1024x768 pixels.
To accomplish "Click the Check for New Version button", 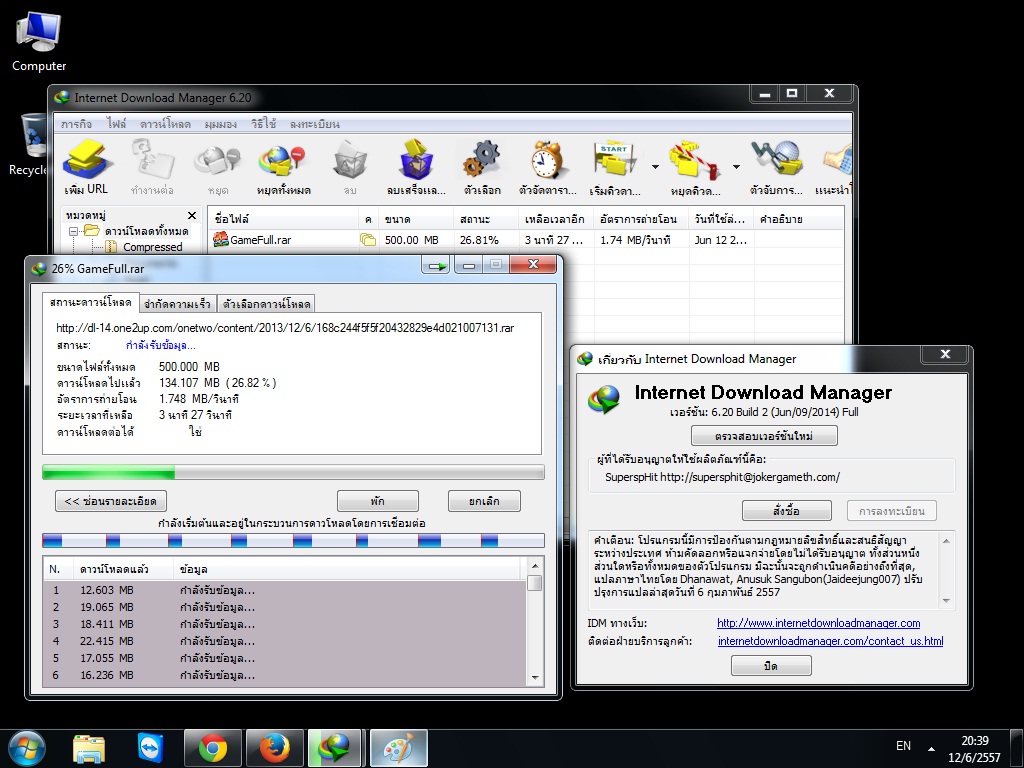I will click(764, 436).
